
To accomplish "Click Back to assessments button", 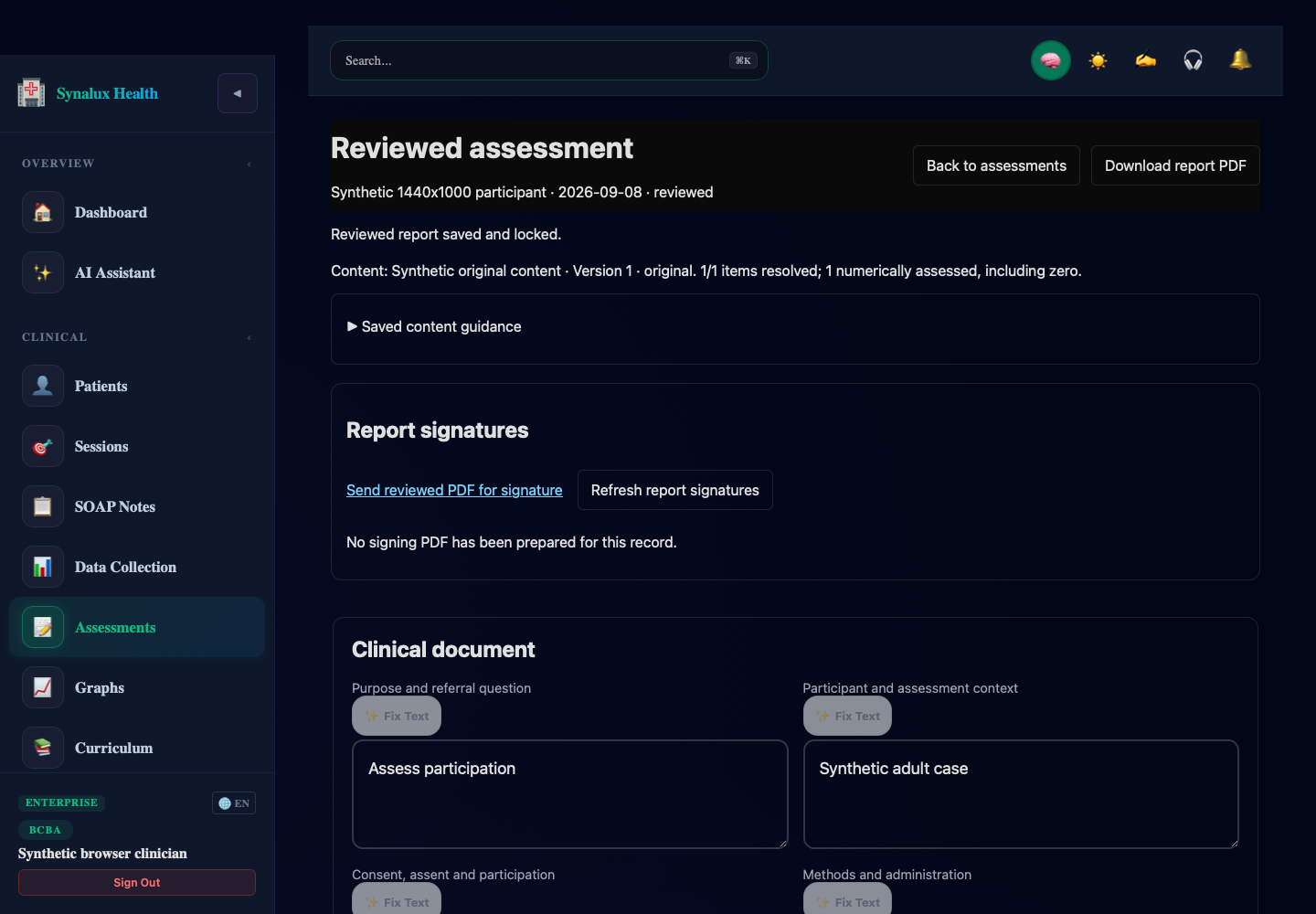I will pyautogui.click(x=996, y=165).
